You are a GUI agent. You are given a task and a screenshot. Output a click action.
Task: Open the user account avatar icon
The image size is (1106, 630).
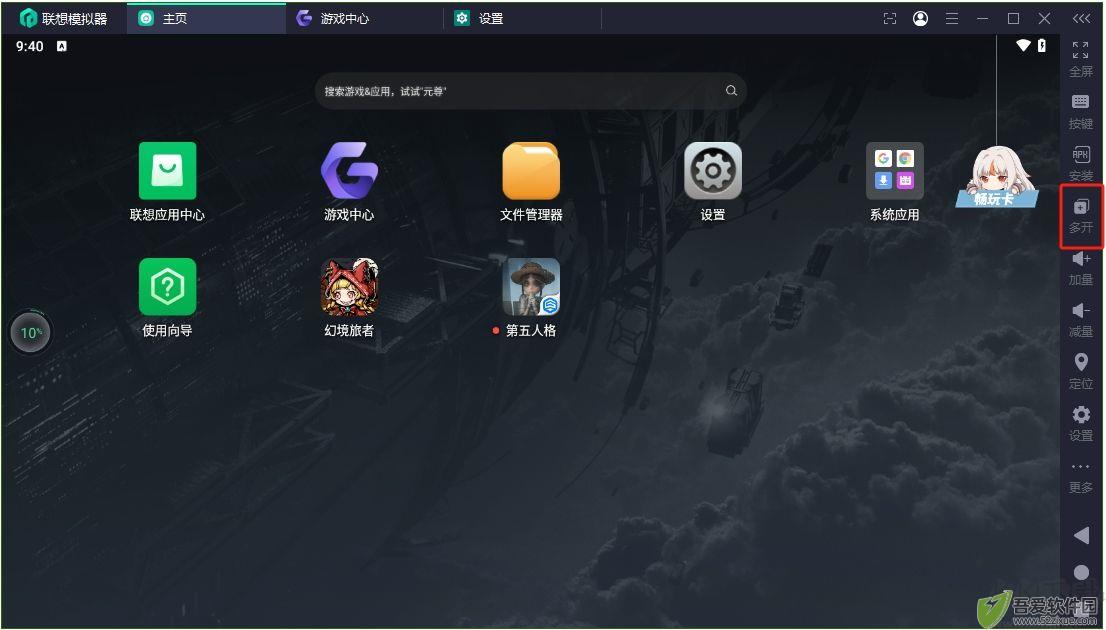[920, 19]
